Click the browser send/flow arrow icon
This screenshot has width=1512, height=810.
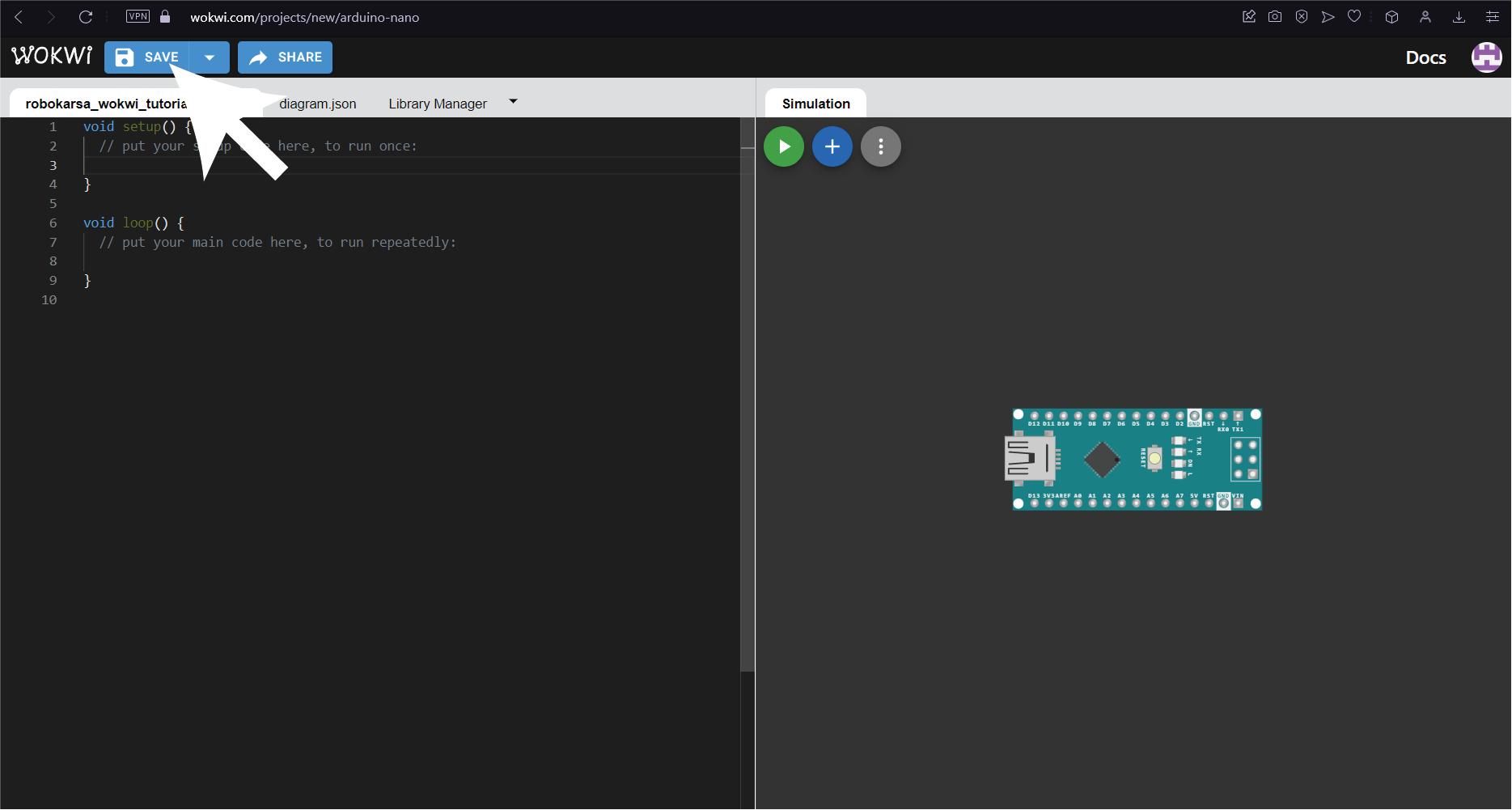pos(1328,16)
